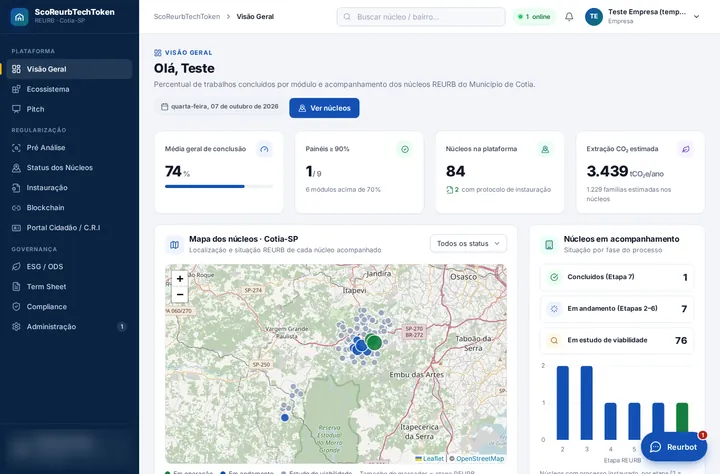This screenshot has width=720, height=474.
Task: Open Visão Geral in the sidebar
Action: (69, 69)
